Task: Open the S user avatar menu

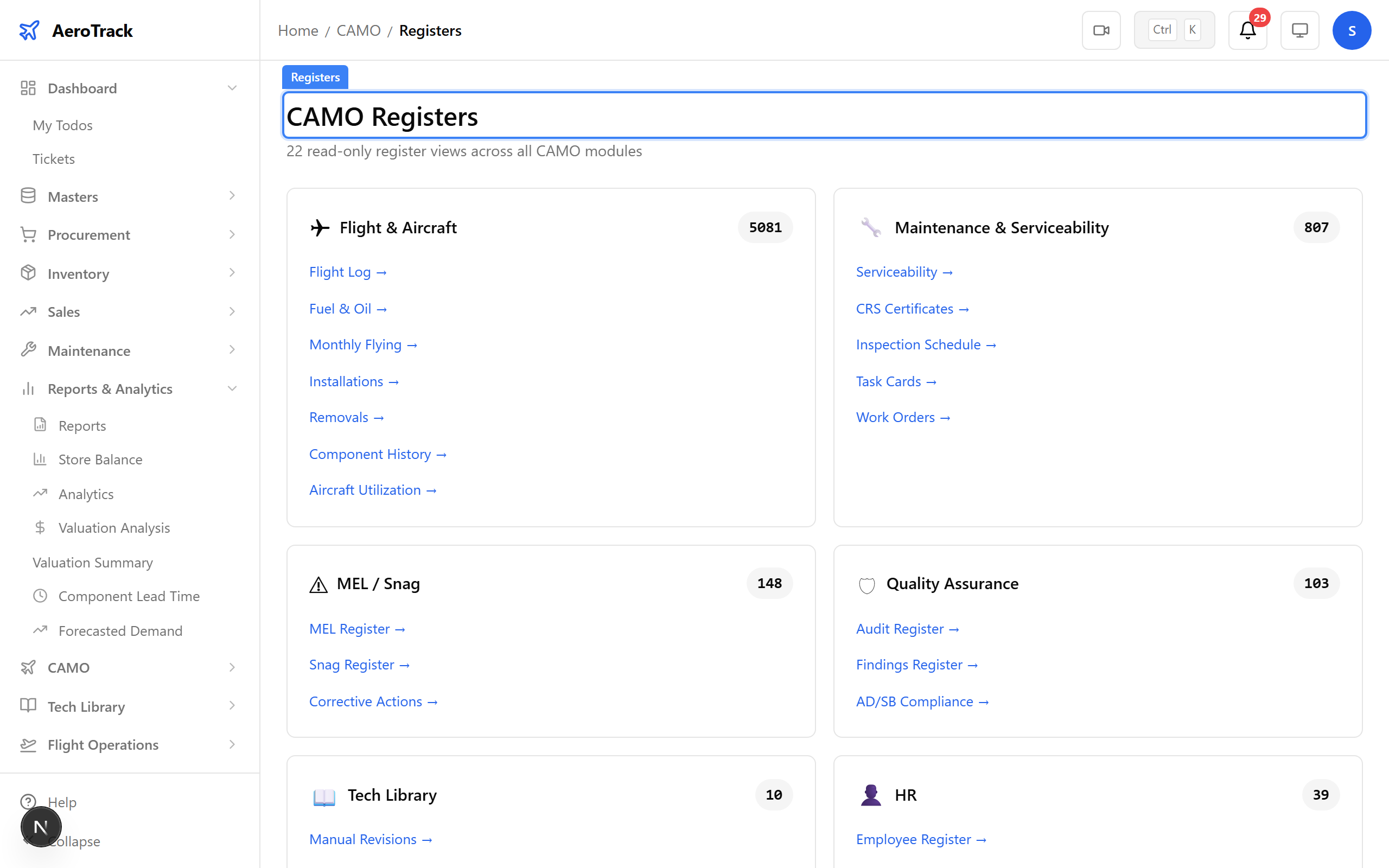Action: tap(1351, 30)
